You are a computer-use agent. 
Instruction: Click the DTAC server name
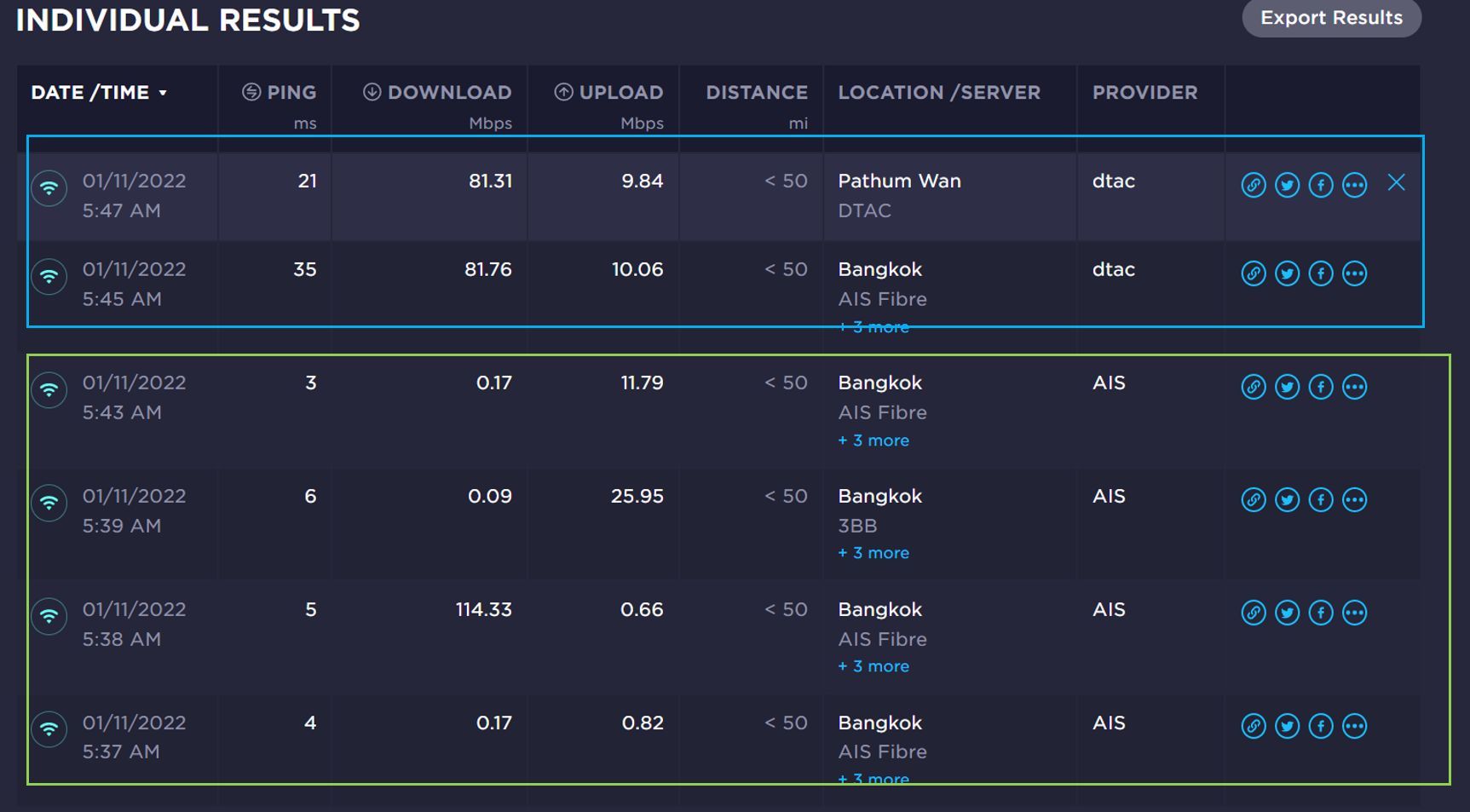pos(864,210)
